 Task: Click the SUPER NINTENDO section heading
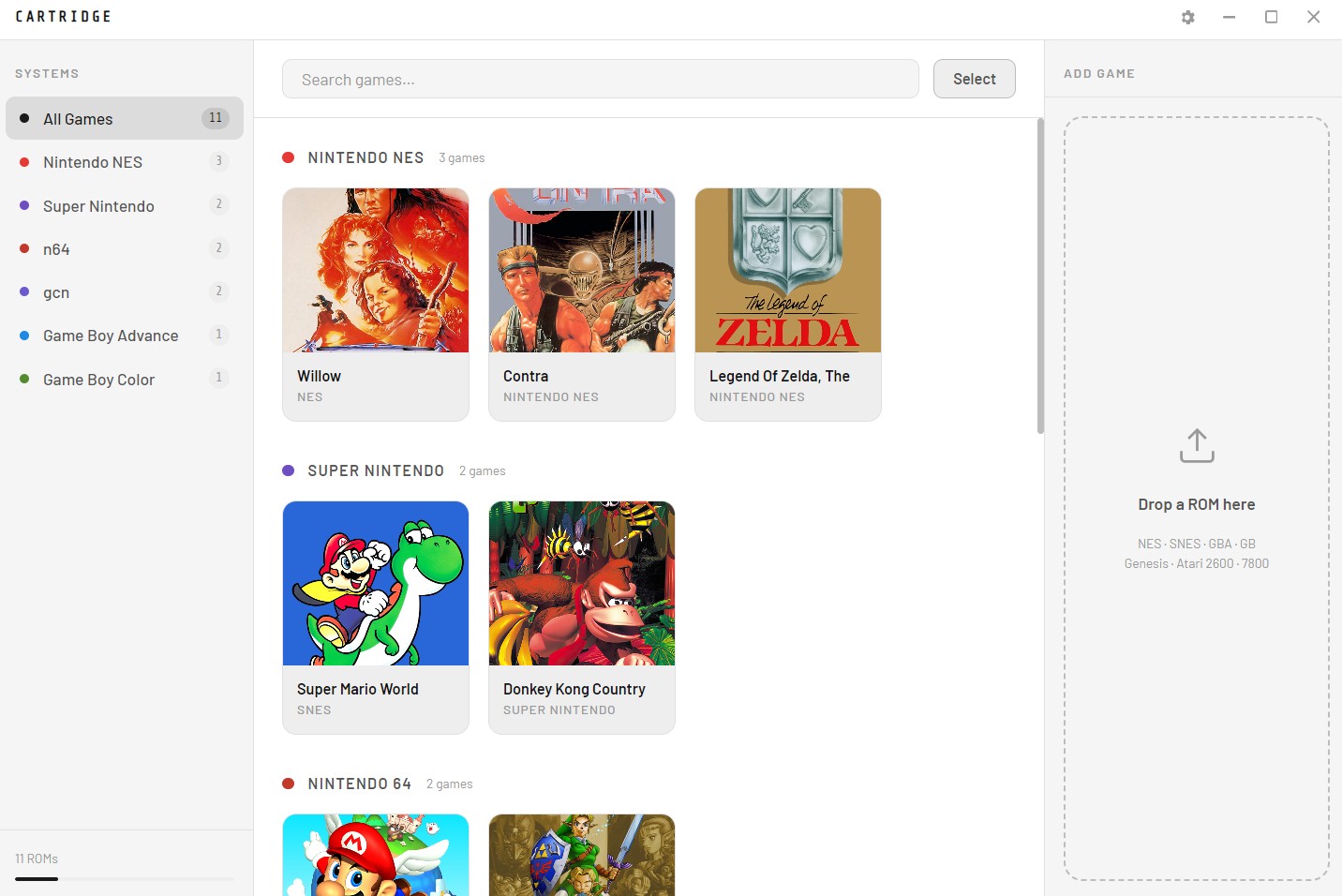pyautogui.click(x=376, y=470)
